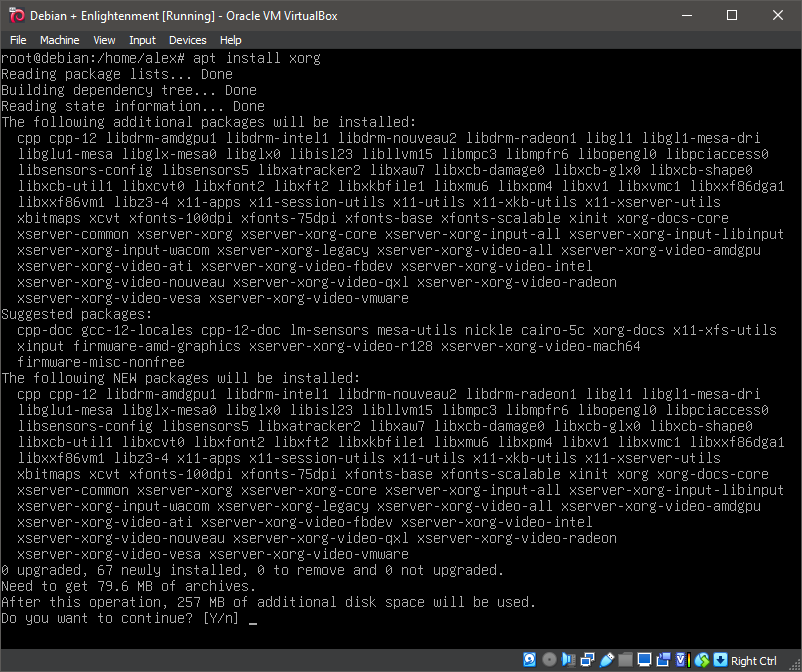Click the hard disk activity status icon
802x672 pixels.
coord(529,660)
